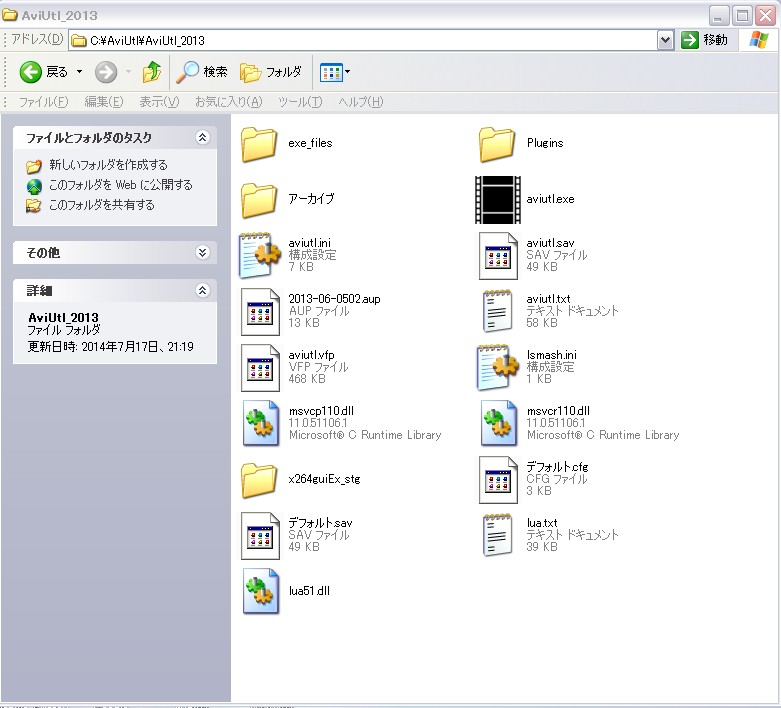Open the exe_files folder icon
The height and width of the screenshot is (708, 781).
pyautogui.click(x=260, y=144)
